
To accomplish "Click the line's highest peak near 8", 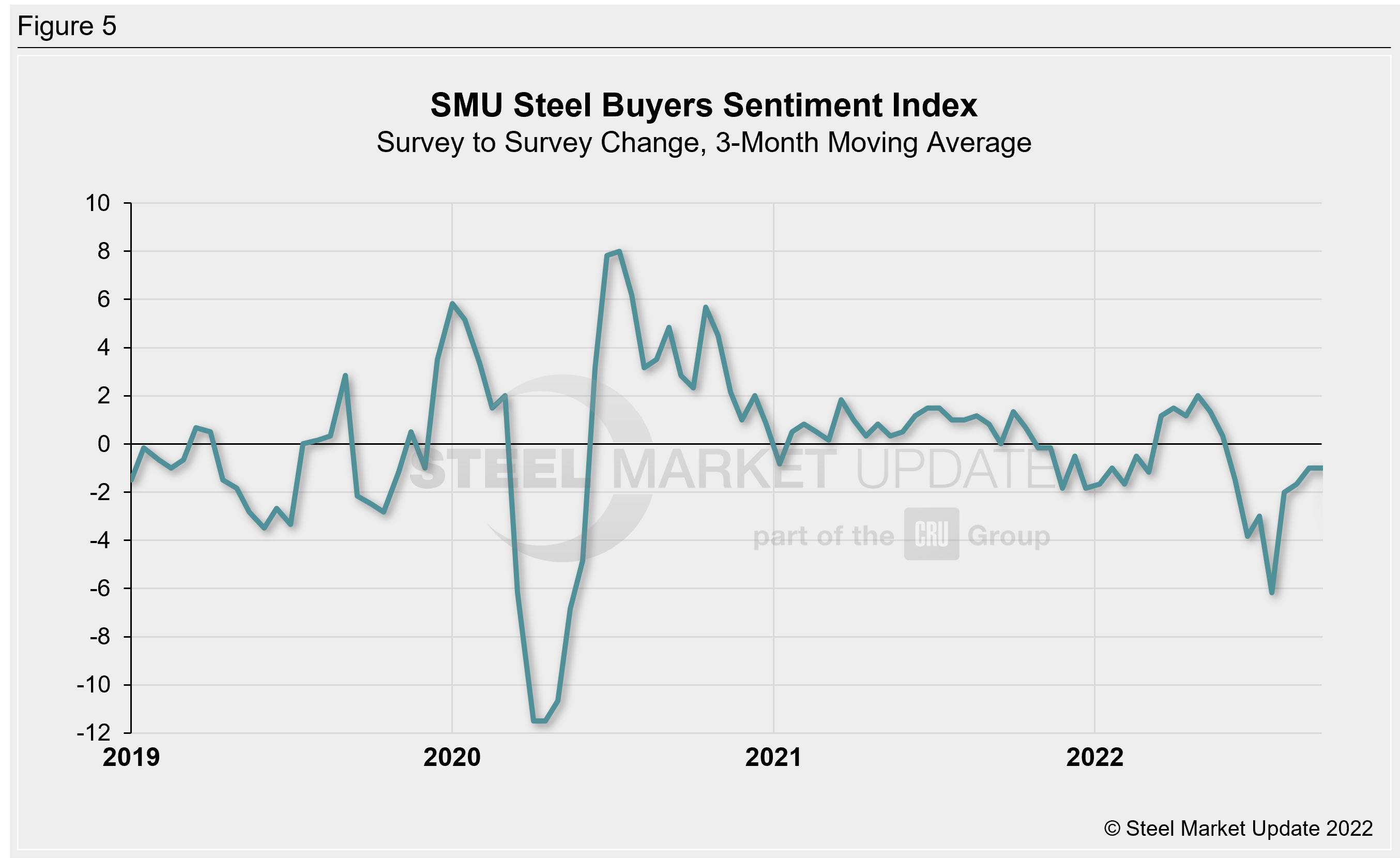I will pyautogui.click(x=619, y=251).
